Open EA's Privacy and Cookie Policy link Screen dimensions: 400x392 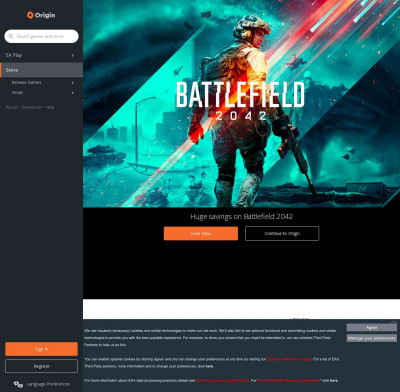pos(222,380)
